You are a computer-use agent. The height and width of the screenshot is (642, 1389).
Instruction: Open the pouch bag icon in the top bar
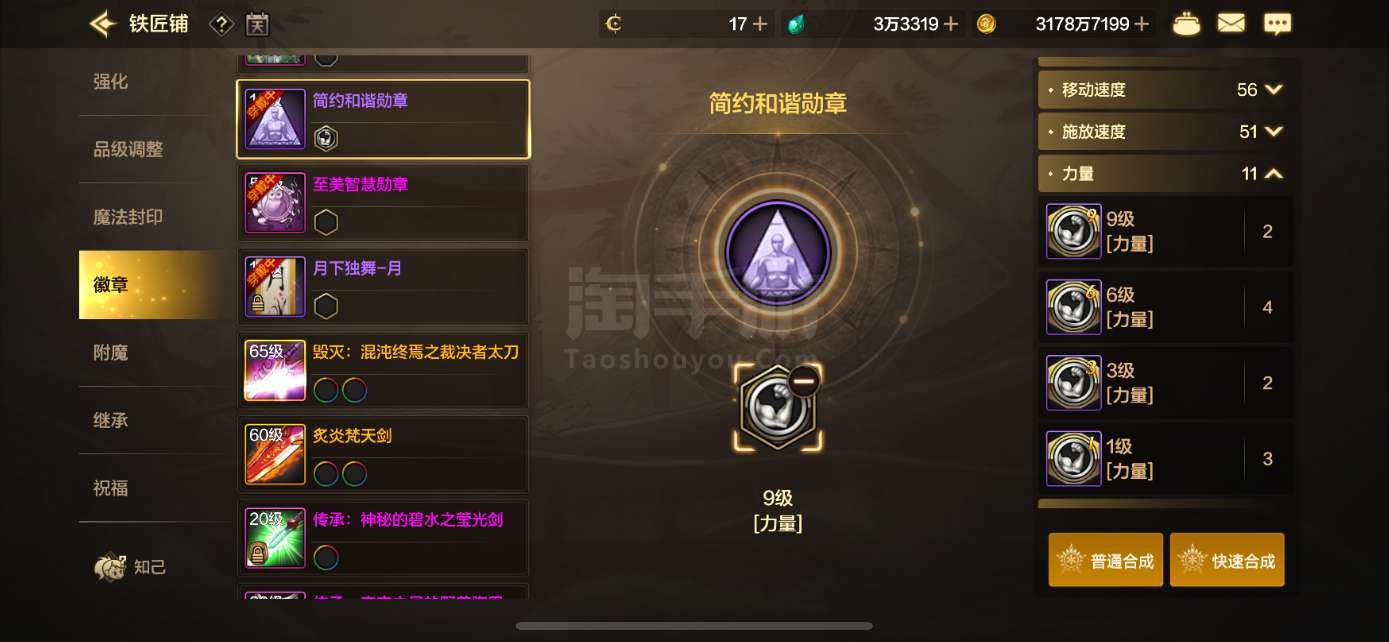click(x=1186, y=24)
